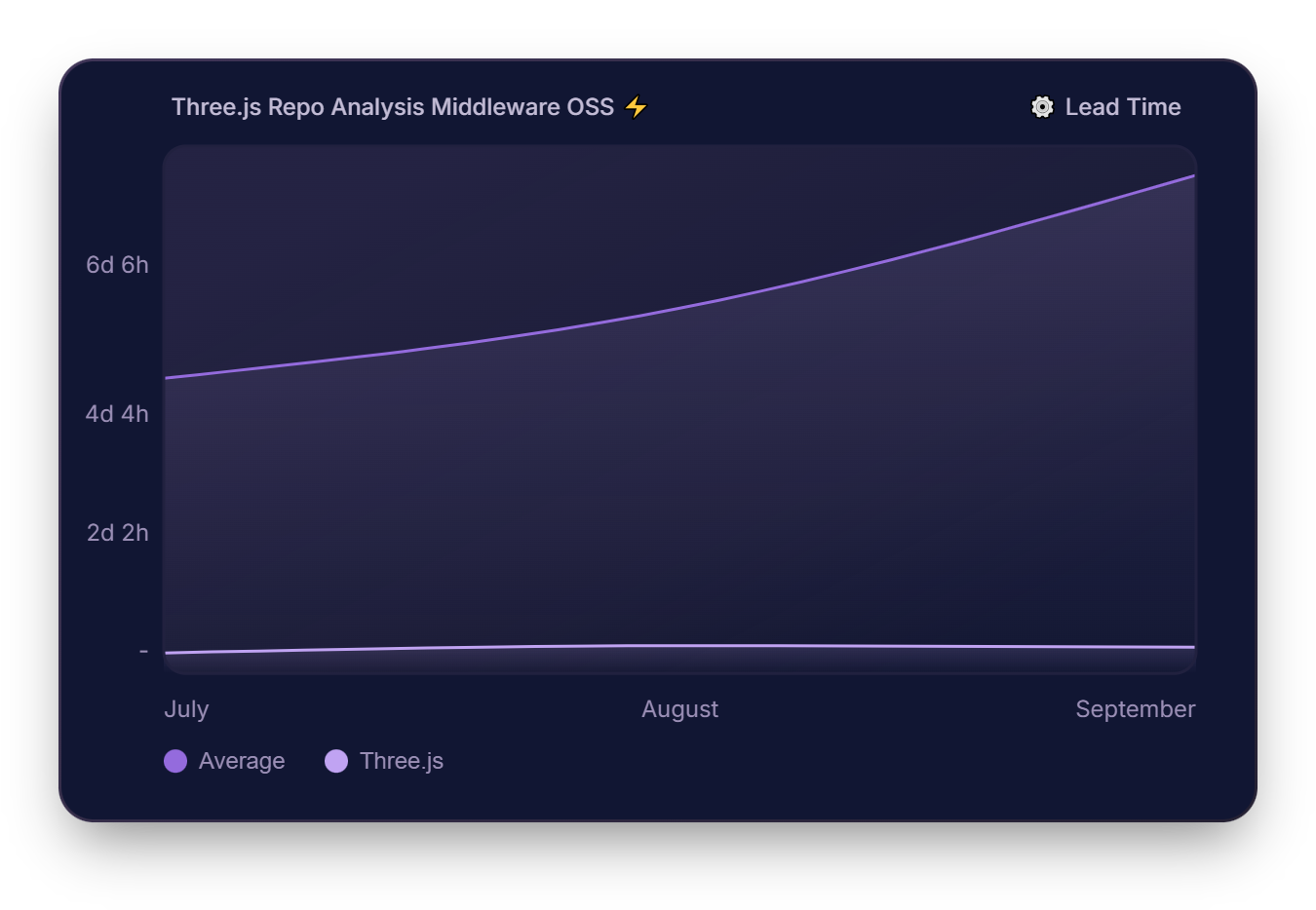Click the dash y-axis baseline label

point(144,651)
